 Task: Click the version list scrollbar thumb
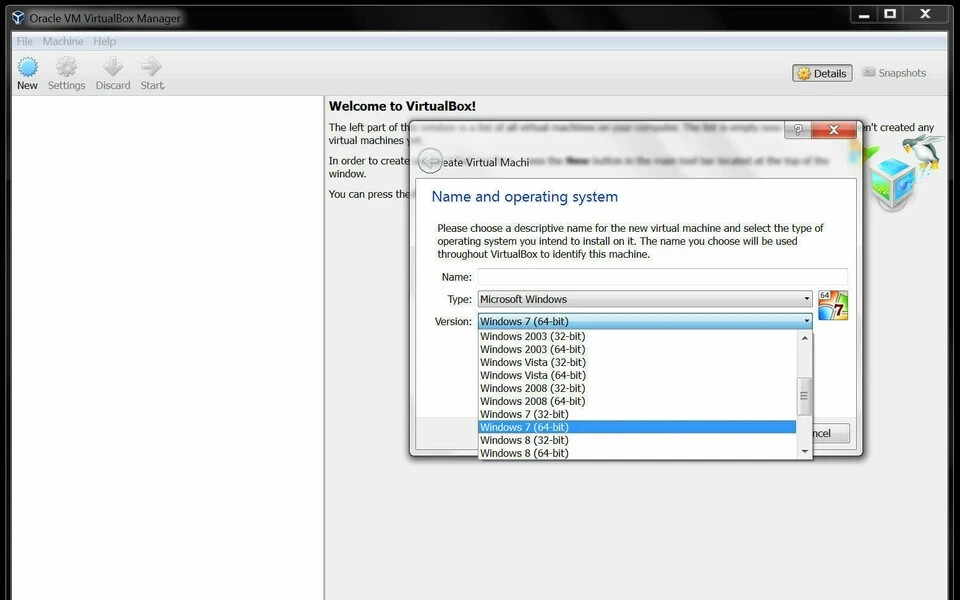[x=804, y=396]
